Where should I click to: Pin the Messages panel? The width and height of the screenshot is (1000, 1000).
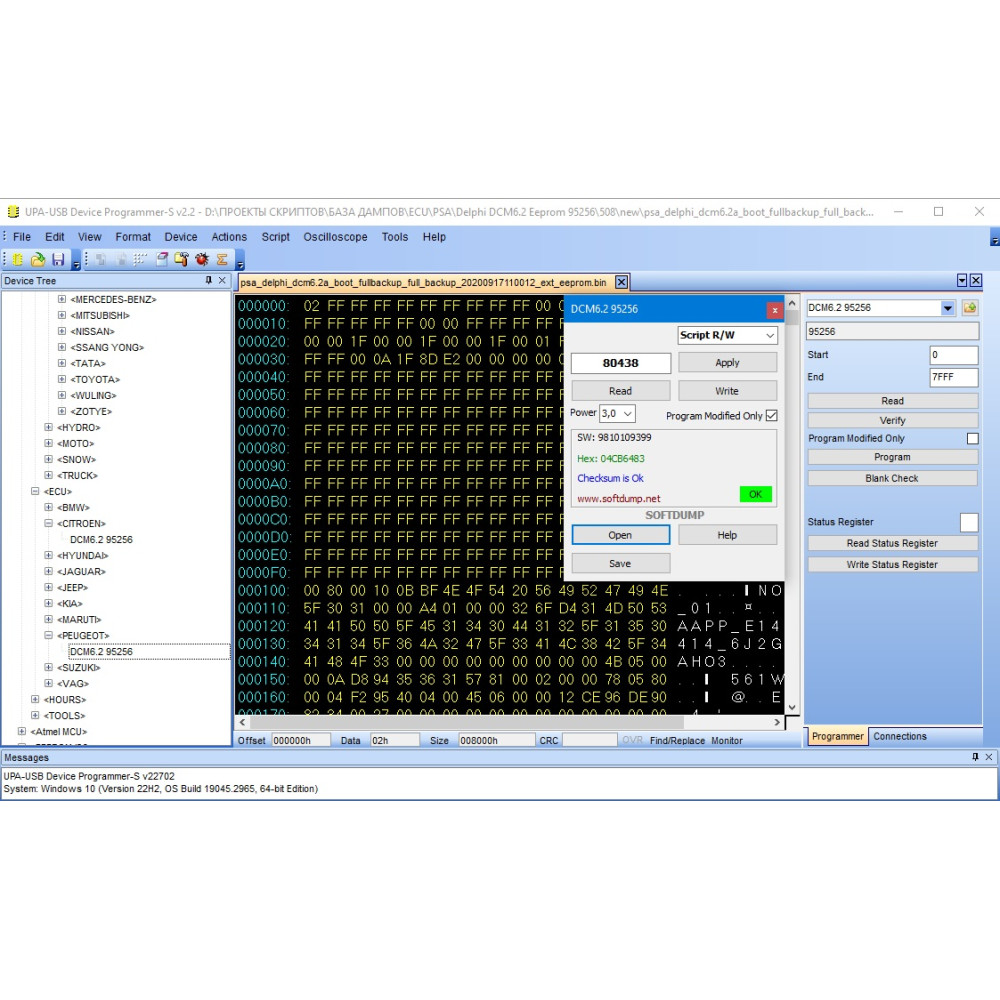pos(975,757)
